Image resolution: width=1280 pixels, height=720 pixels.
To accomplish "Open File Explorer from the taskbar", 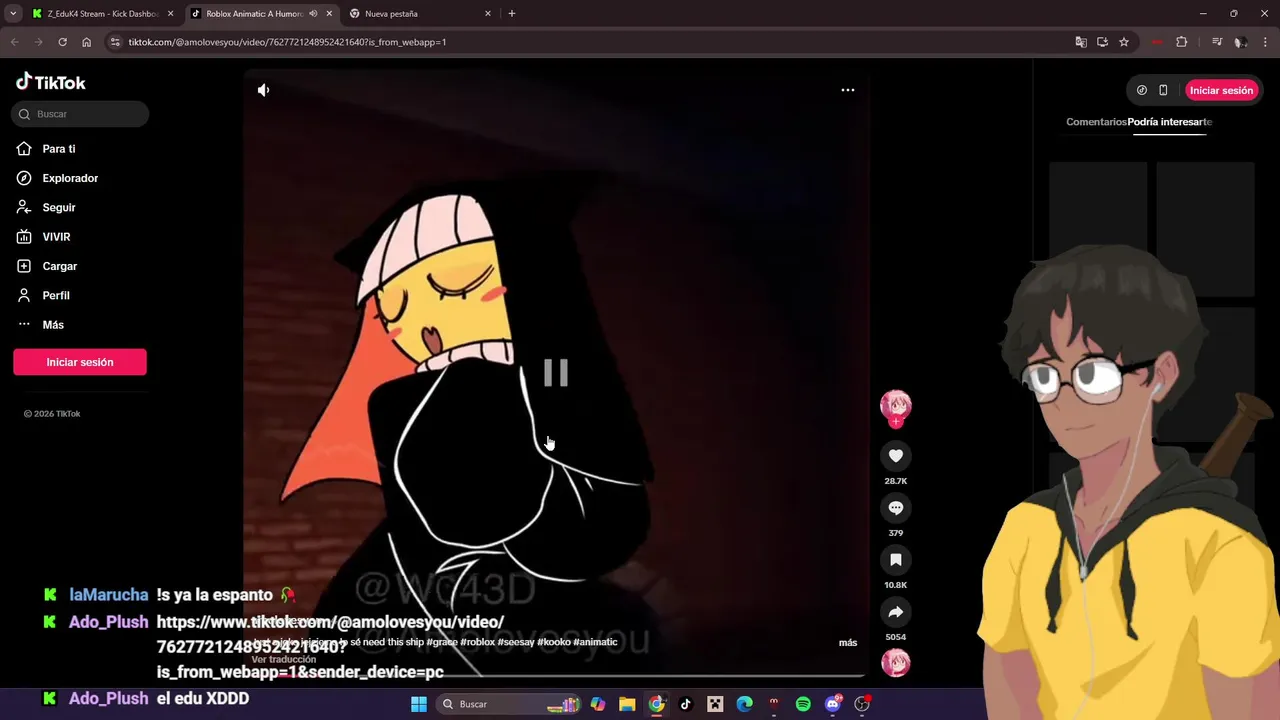I will [627, 704].
